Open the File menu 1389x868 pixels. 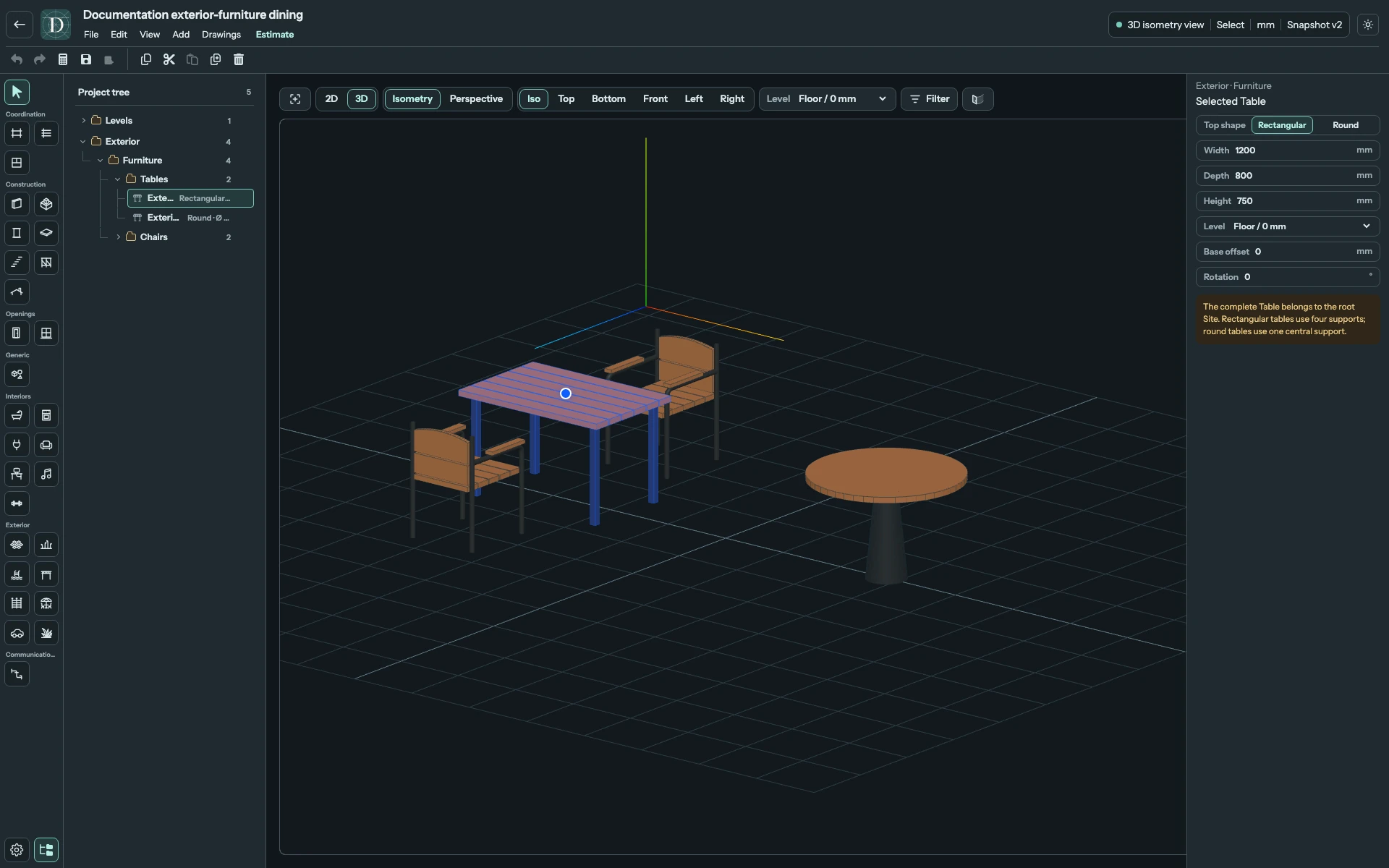pyautogui.click(x=91, y=35)
